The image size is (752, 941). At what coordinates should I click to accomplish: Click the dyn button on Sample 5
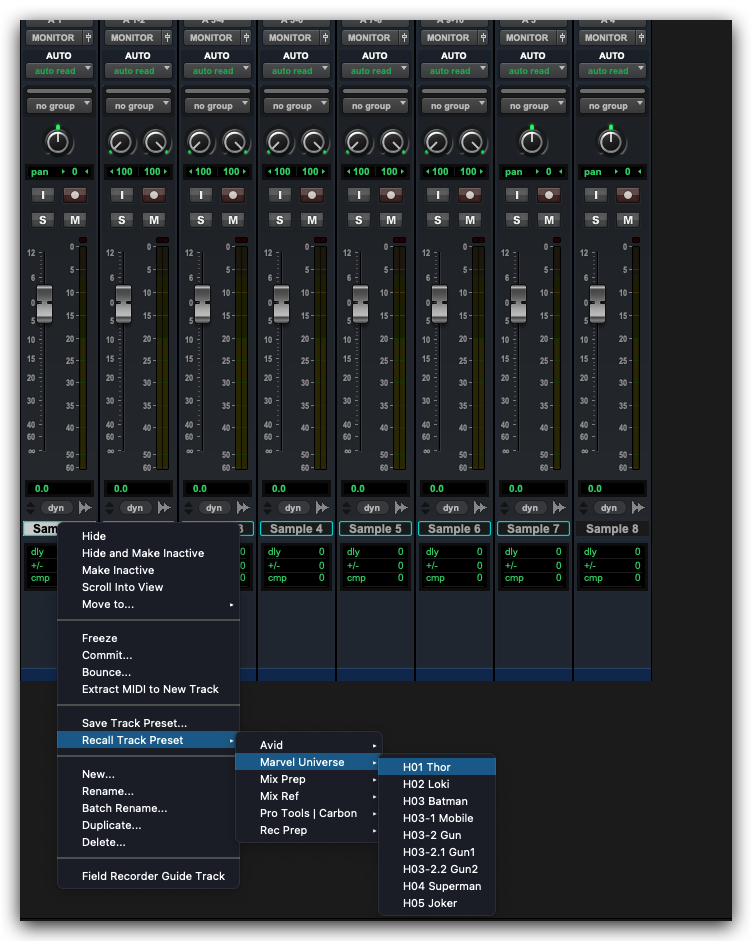click(372, 508)
